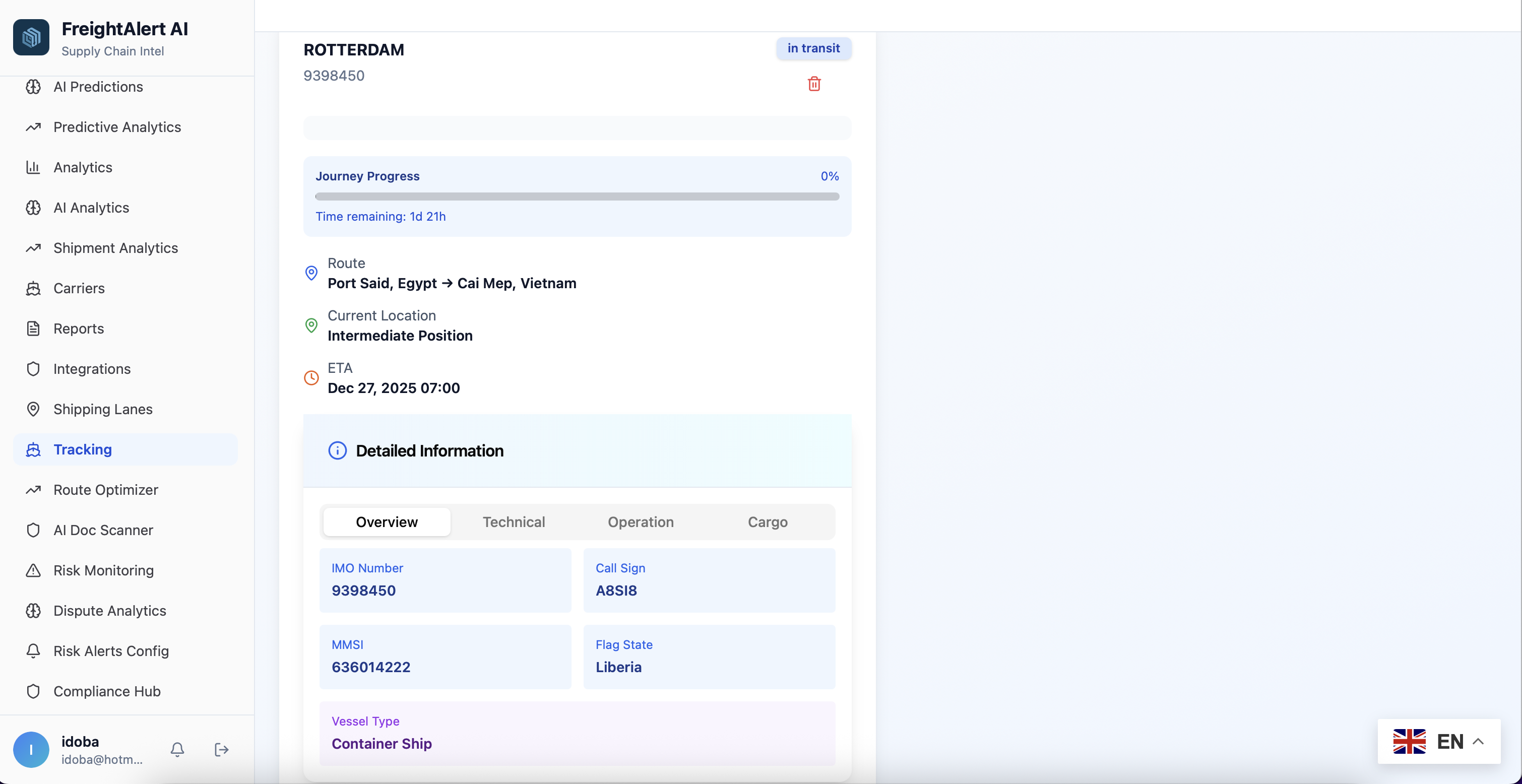Select the AI Doc Scanner icon
Image resolution: width=1522 pixels, height=784 pixels.
[33, 530]
